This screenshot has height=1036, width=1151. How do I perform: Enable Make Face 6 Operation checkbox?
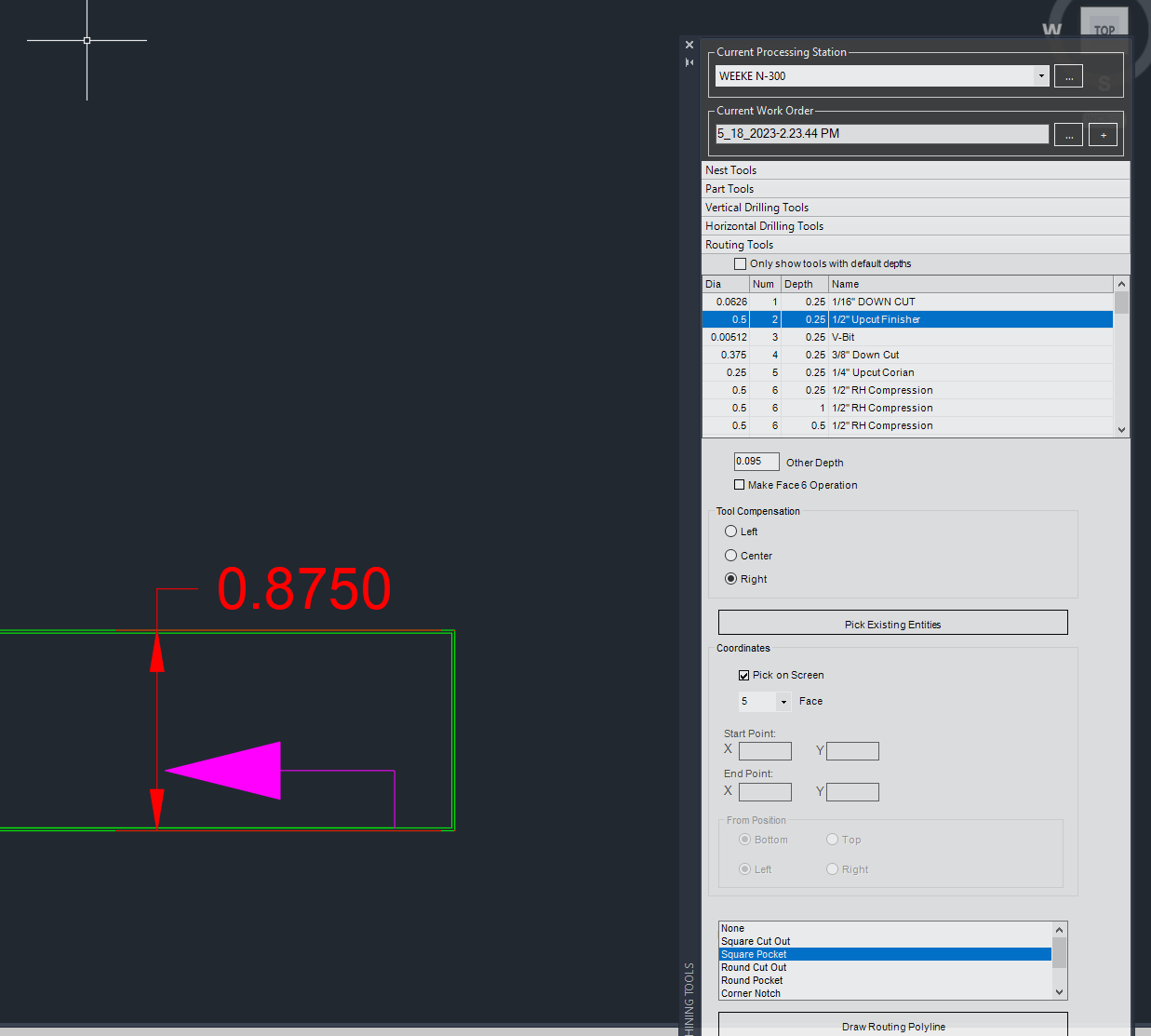740,485
